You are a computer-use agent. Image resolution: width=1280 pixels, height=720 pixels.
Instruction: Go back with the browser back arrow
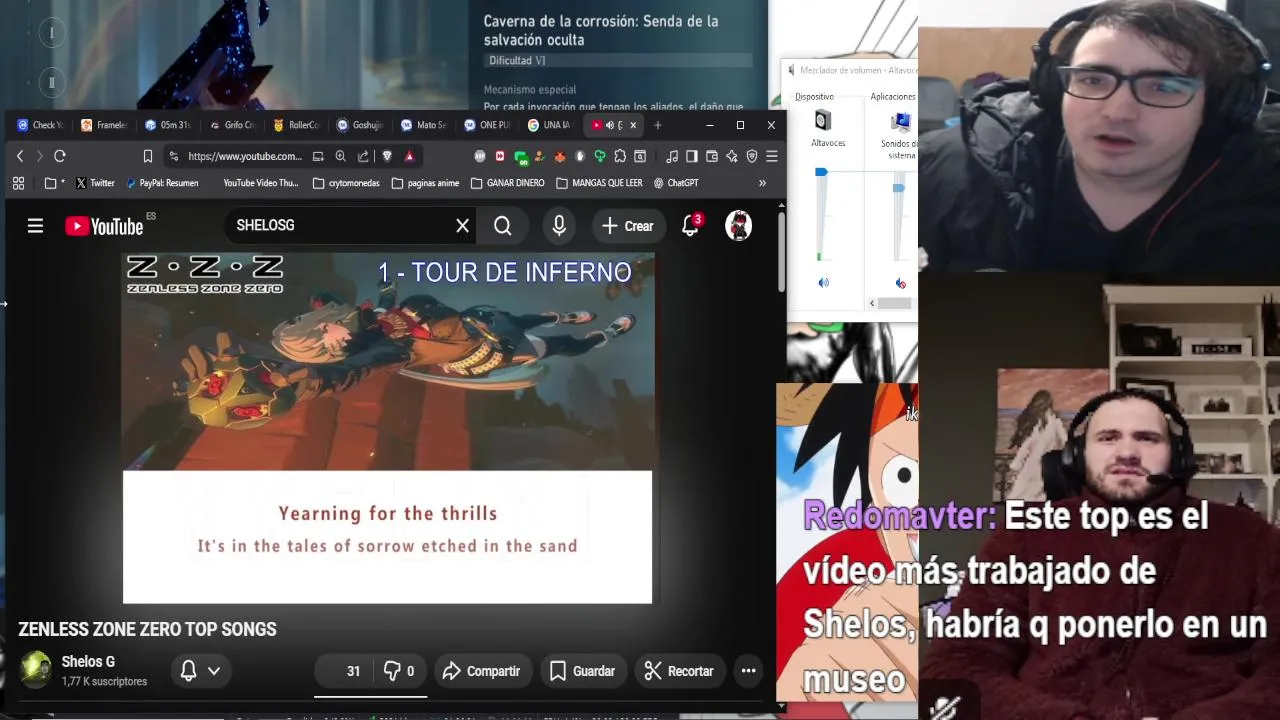point(20,156)
